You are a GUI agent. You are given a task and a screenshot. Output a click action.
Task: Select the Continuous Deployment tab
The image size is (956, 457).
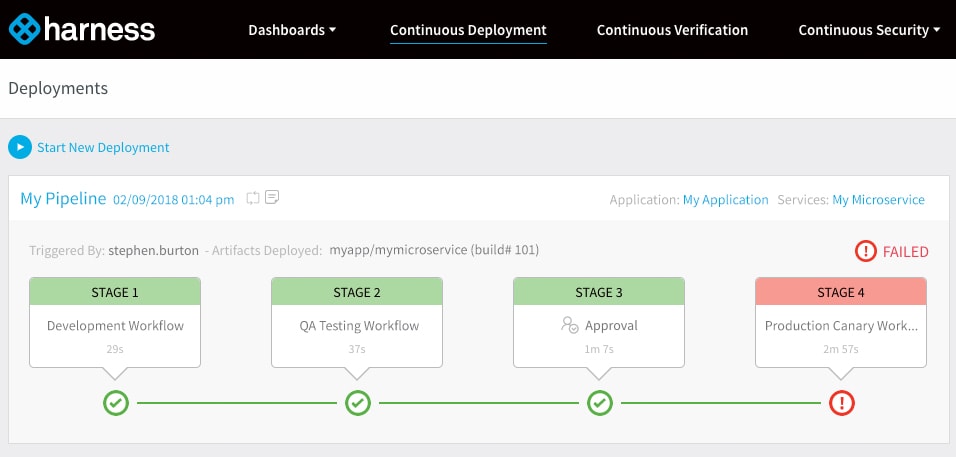(468, 30)
